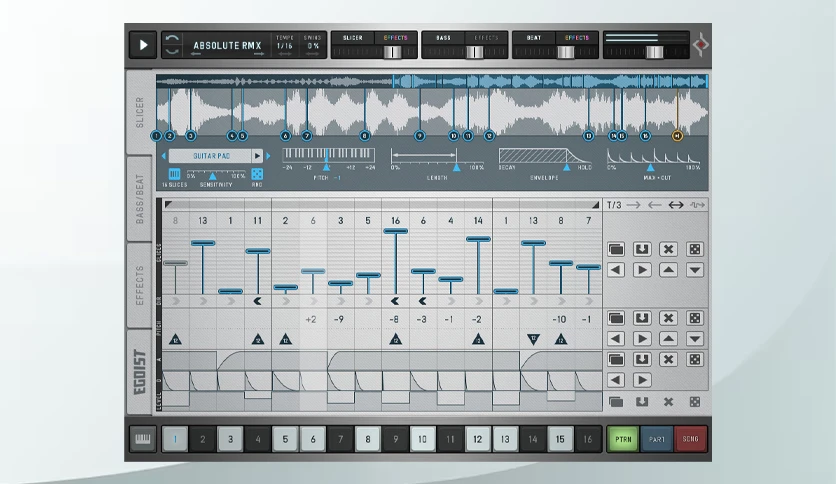The height and width of the screenshot is (484, 836).
Task: Shift slice sequence values down
Action: (695, 270)
